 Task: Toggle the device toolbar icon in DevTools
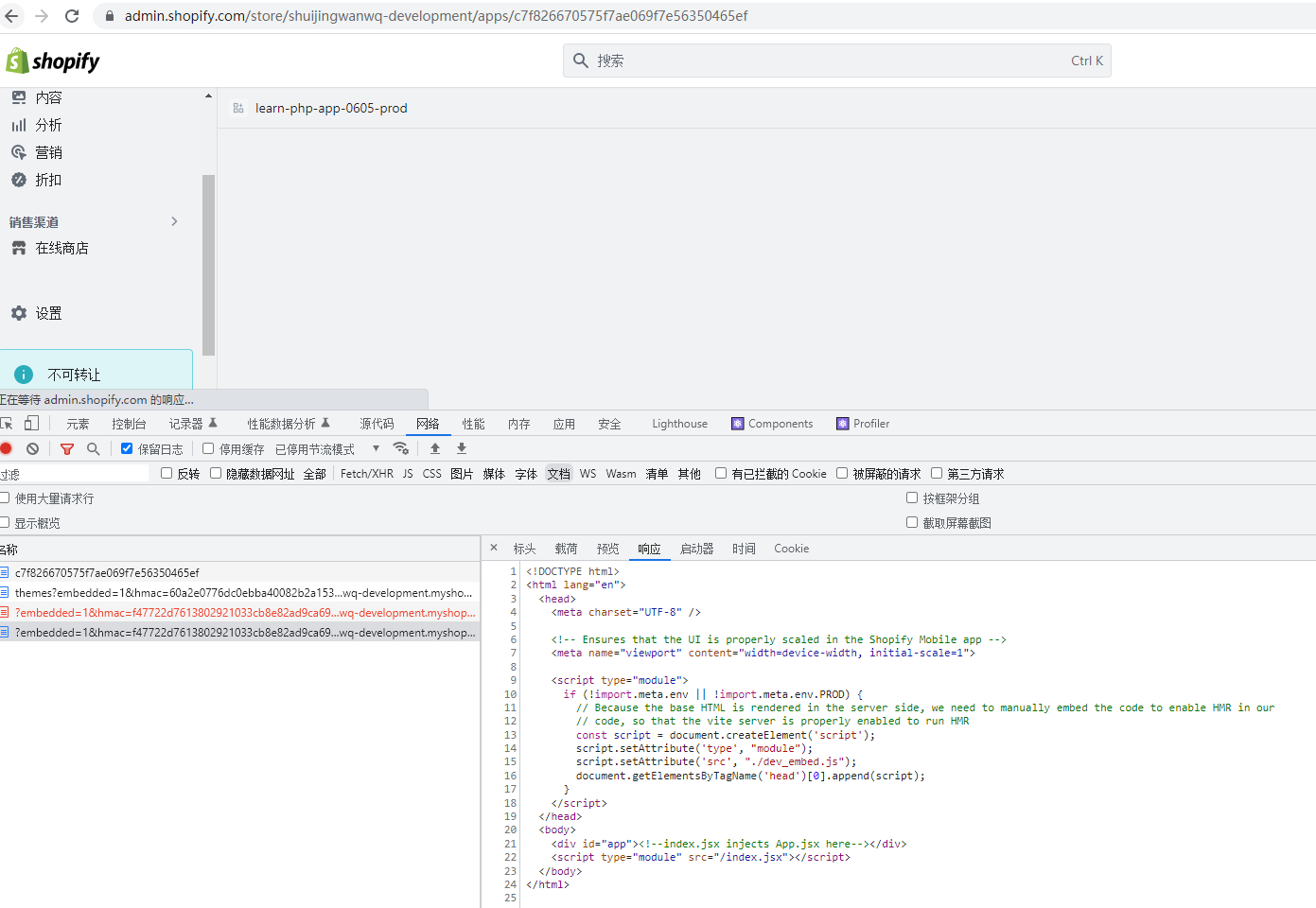point(32,424)
